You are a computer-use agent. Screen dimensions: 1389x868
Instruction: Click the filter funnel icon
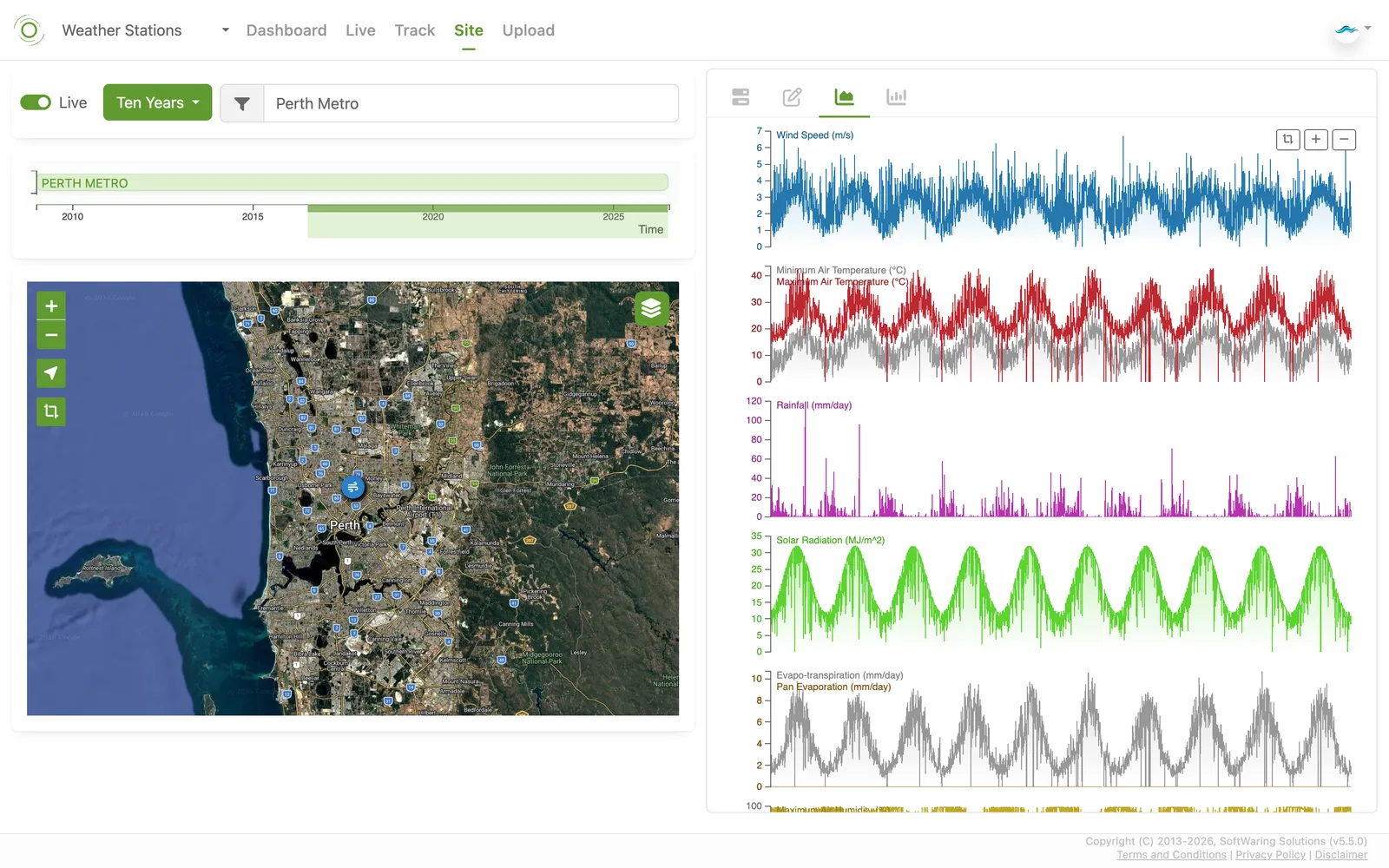tap(242, 103)
